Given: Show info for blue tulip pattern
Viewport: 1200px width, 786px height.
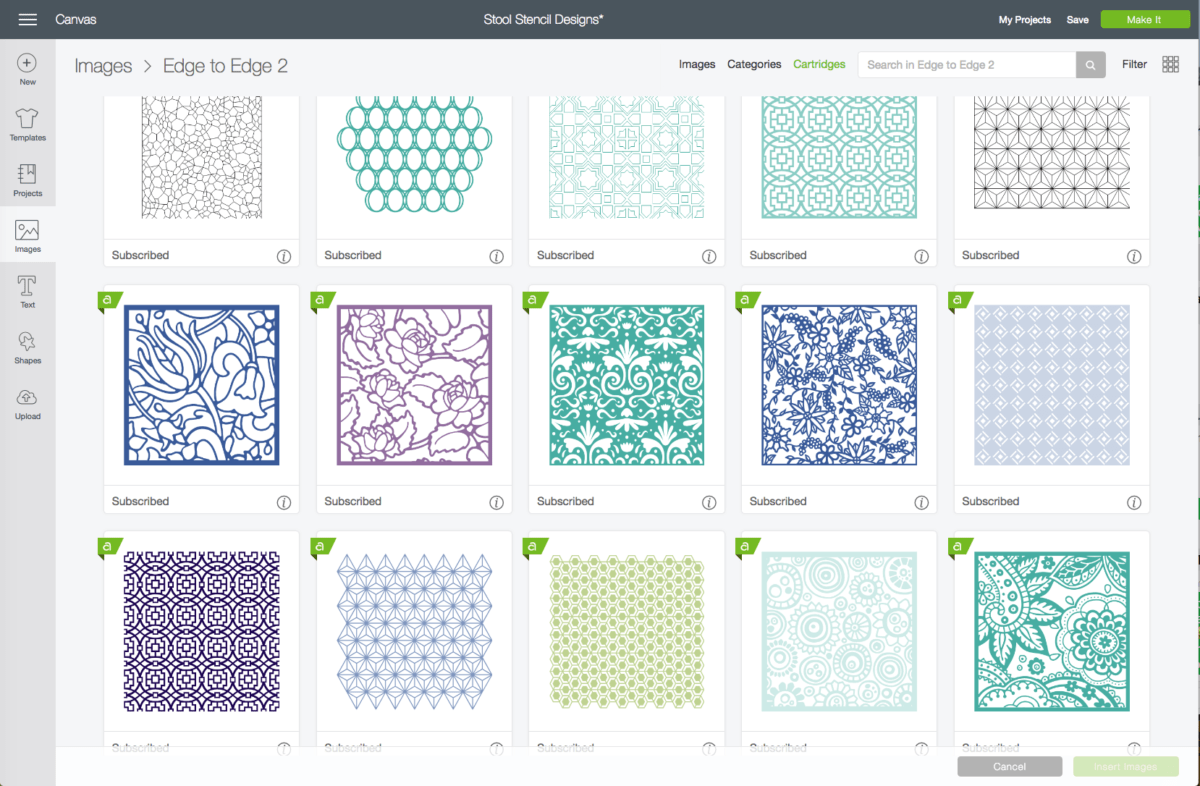Looking at the screenshot, I should [x=284, y=503].
